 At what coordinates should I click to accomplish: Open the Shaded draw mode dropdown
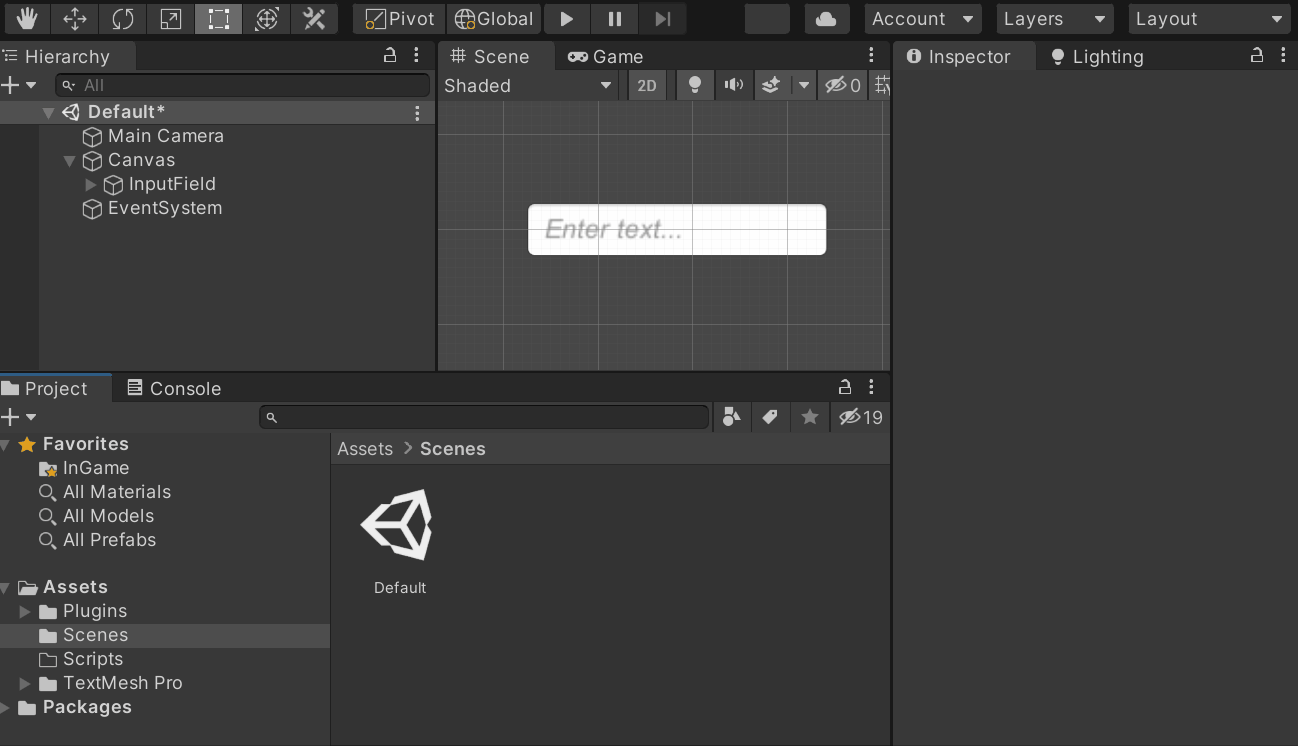click(x=527, y=86)
